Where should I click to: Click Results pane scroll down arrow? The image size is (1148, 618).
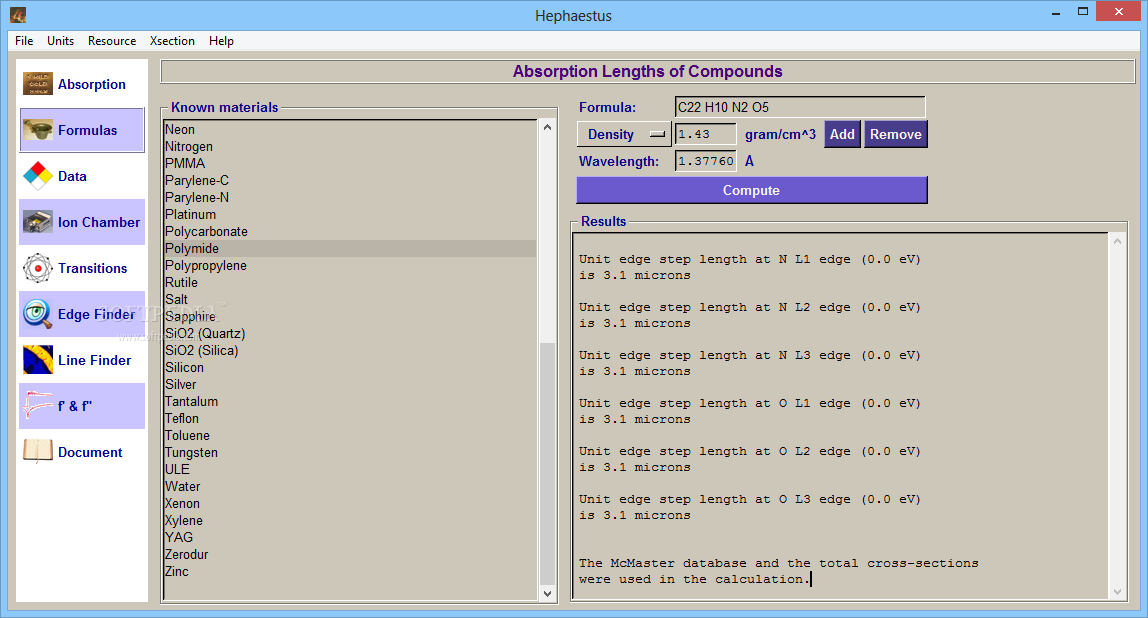click(x=1117, y=592)
